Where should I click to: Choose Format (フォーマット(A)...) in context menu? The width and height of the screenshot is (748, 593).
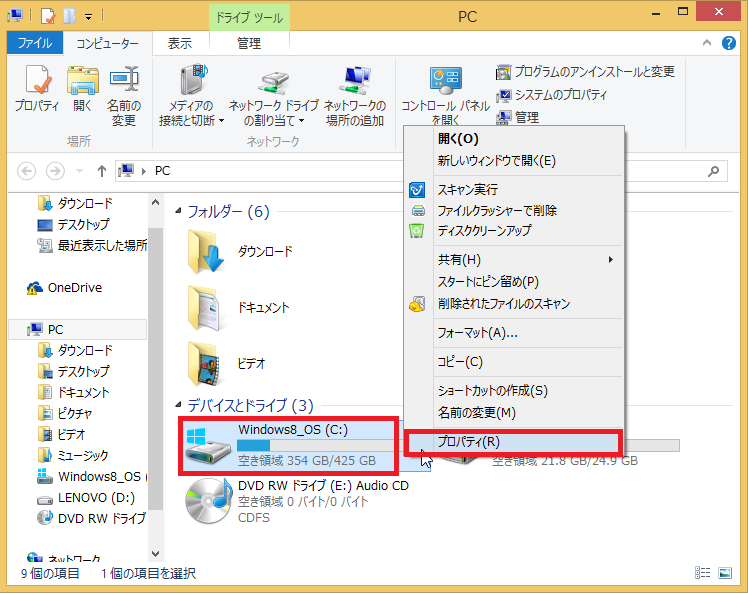click(x=514, y=333)
